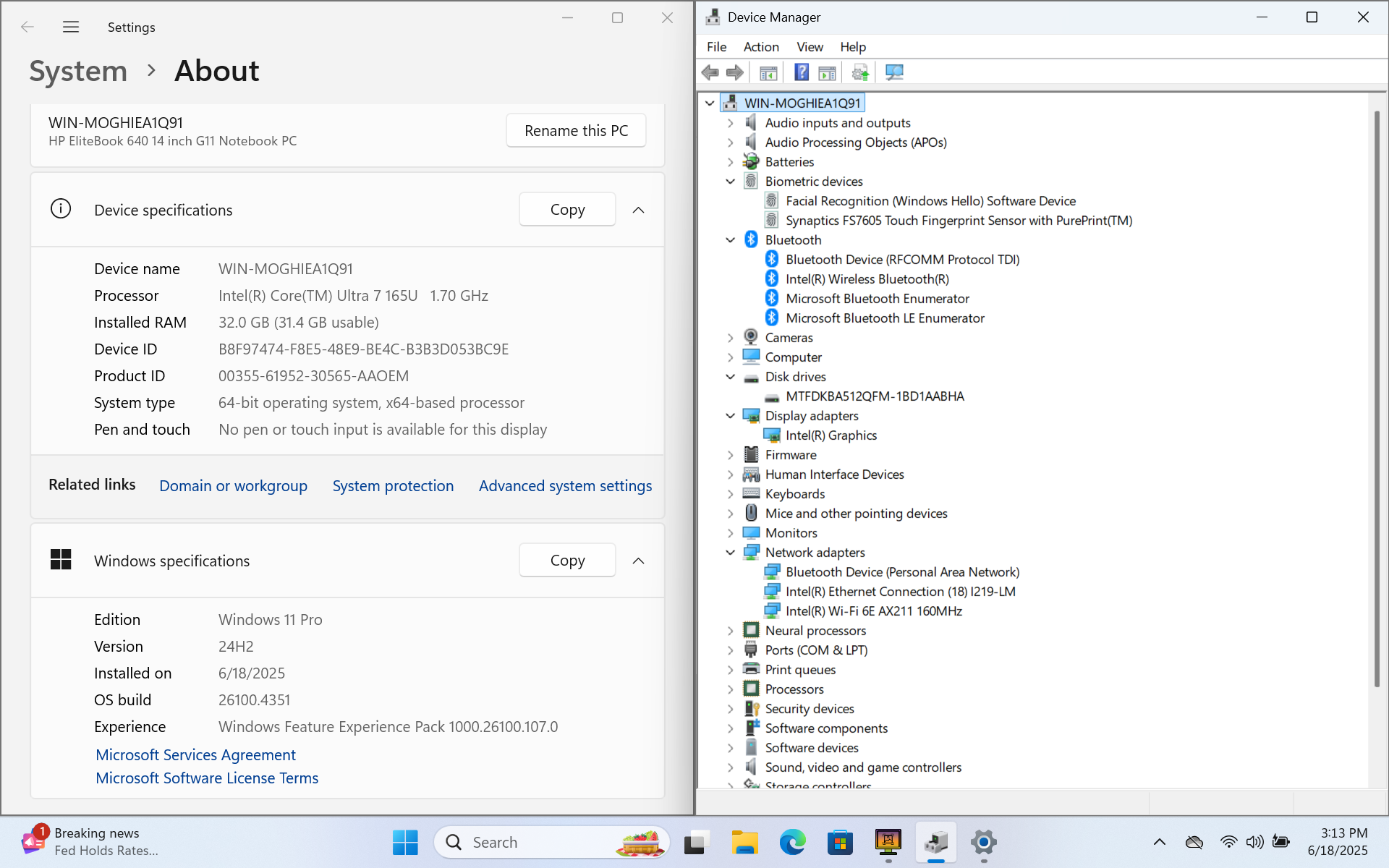Open File Explorer from taskbar

pos(744,842)
